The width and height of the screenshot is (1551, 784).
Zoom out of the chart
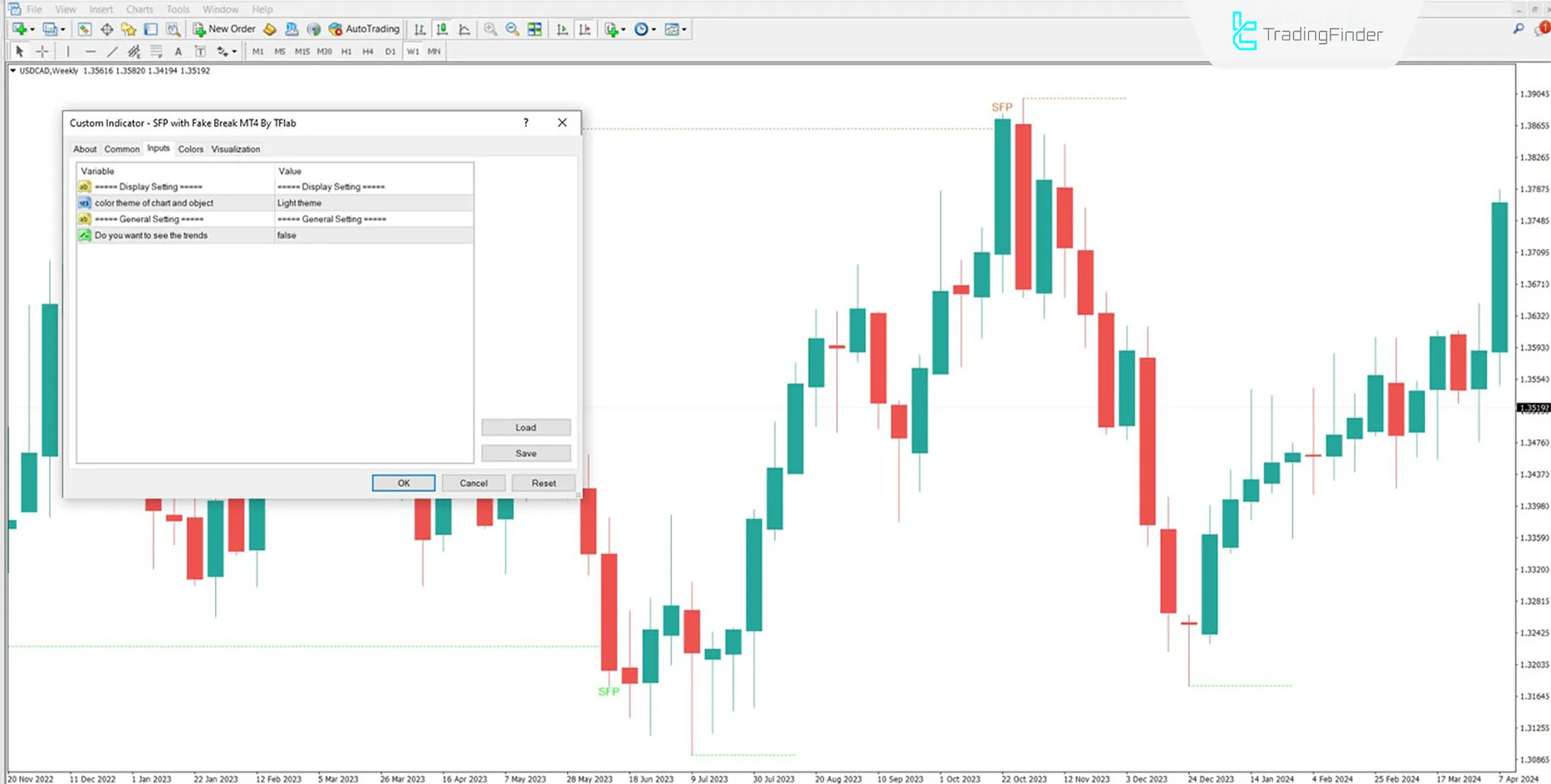512,29
